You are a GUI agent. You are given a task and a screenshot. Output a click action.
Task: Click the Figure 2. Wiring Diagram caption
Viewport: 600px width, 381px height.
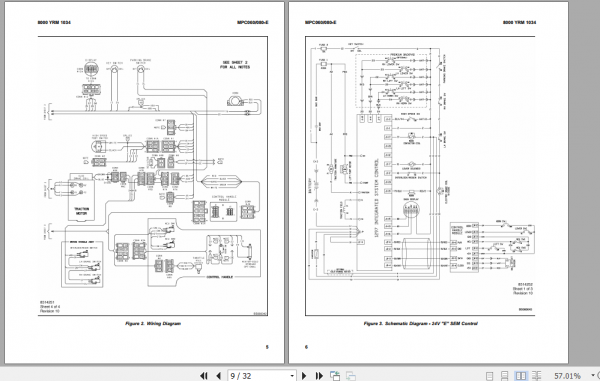pos(153,324)
